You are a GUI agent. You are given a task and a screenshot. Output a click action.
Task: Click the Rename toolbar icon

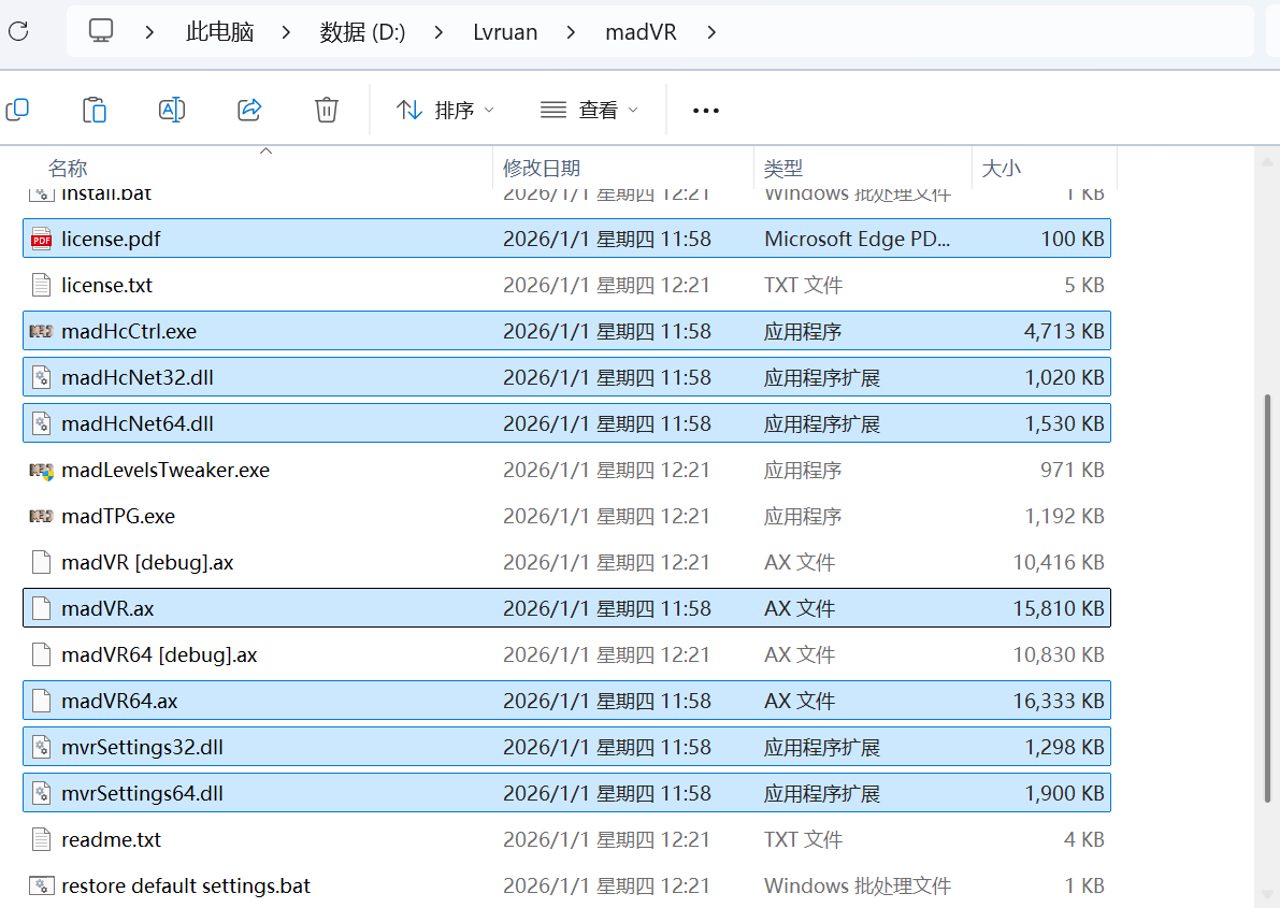(x=172, y=110)
